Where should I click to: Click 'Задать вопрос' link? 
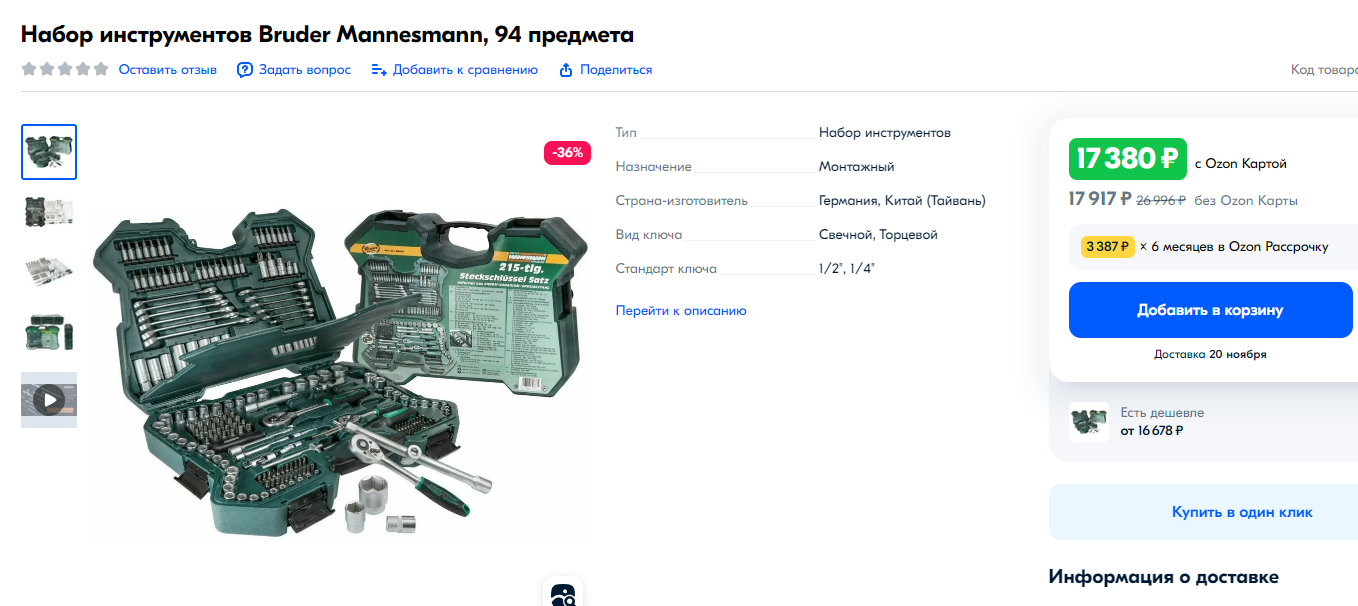pyautogui.click(x=305, y=70)
